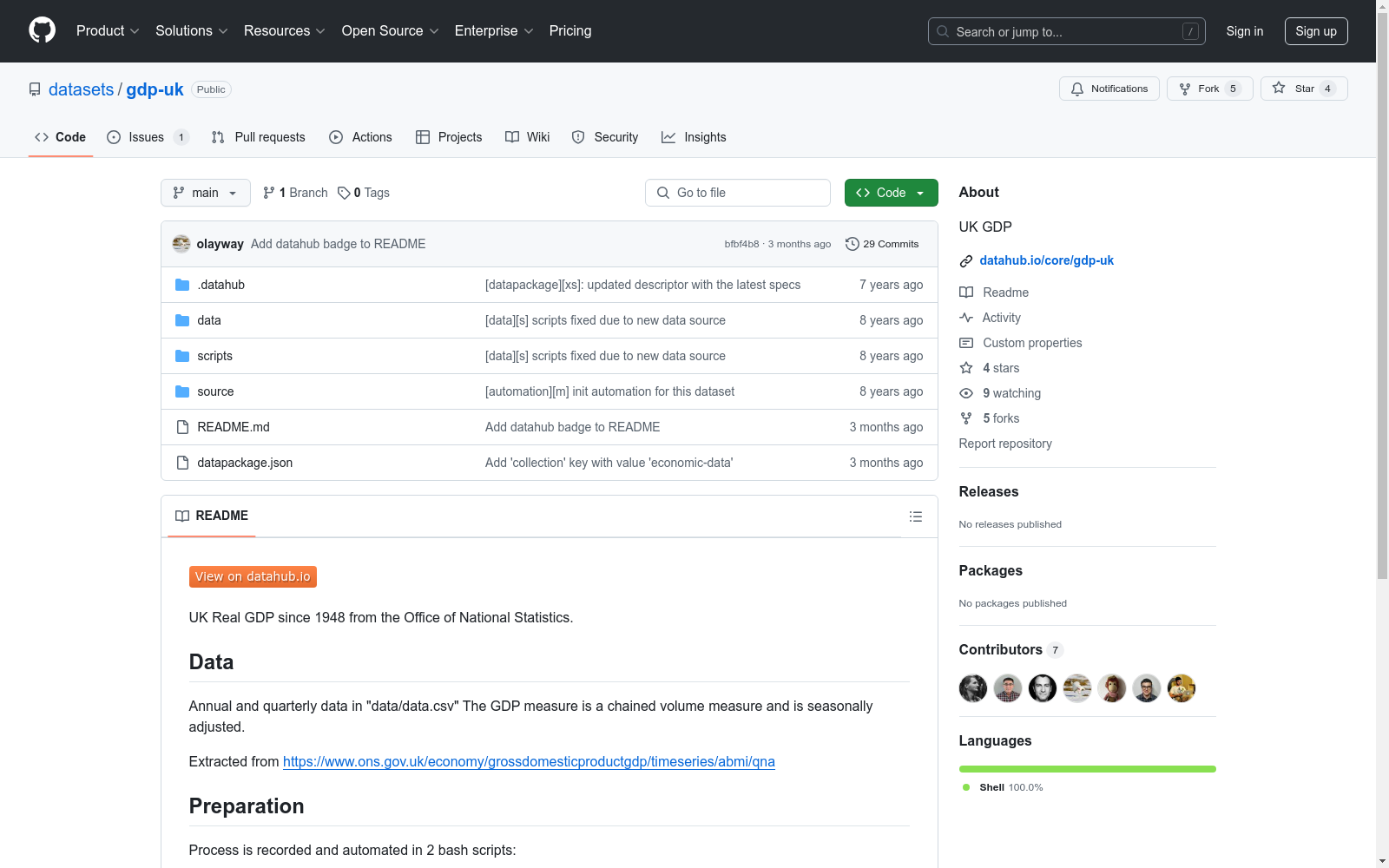Click the first contributor avatar
The width and height of the screenshot is (1389, 868).
click(x=973, y=688)
